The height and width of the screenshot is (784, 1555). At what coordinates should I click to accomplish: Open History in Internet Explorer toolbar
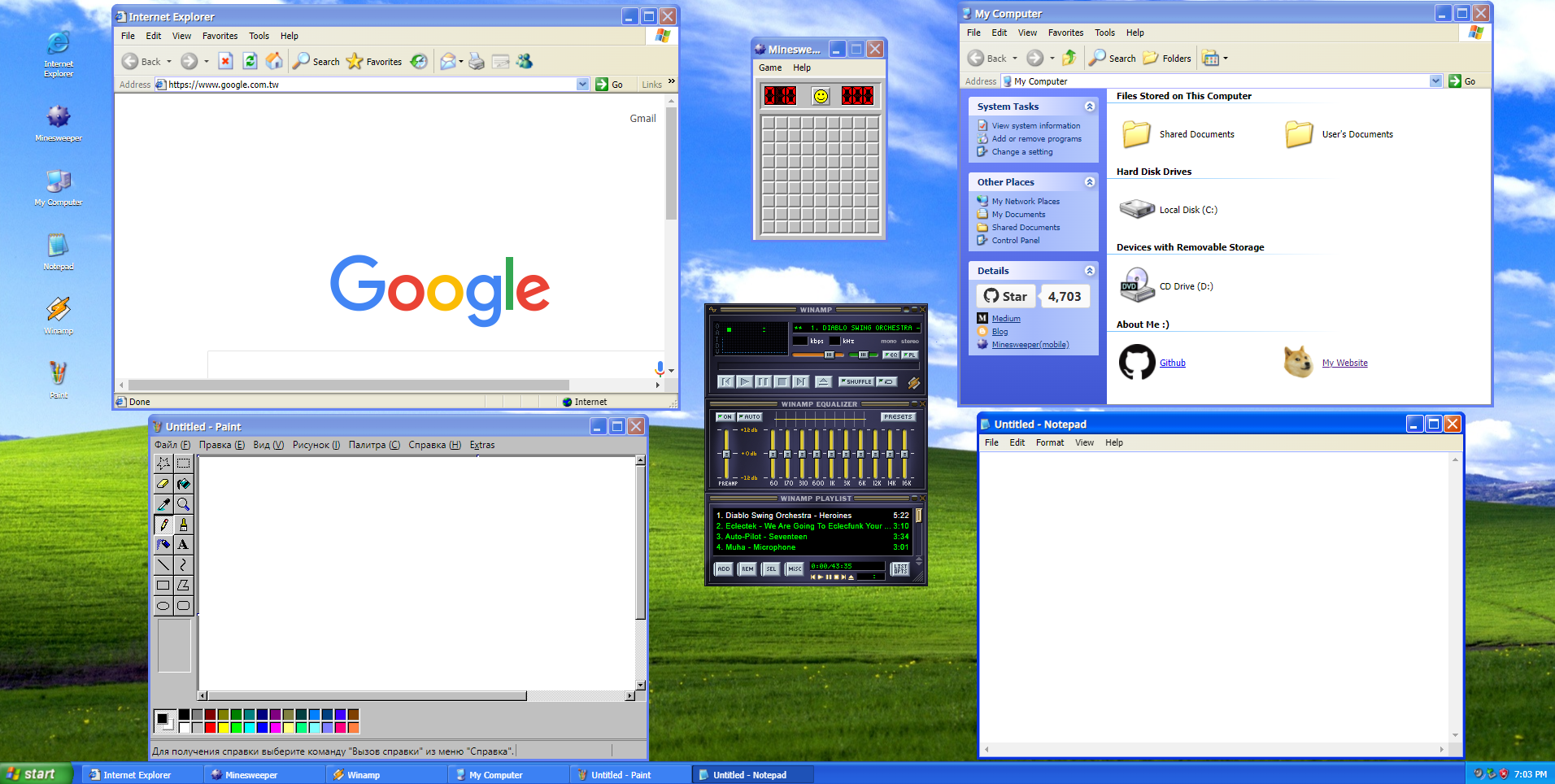coord(419,61)
